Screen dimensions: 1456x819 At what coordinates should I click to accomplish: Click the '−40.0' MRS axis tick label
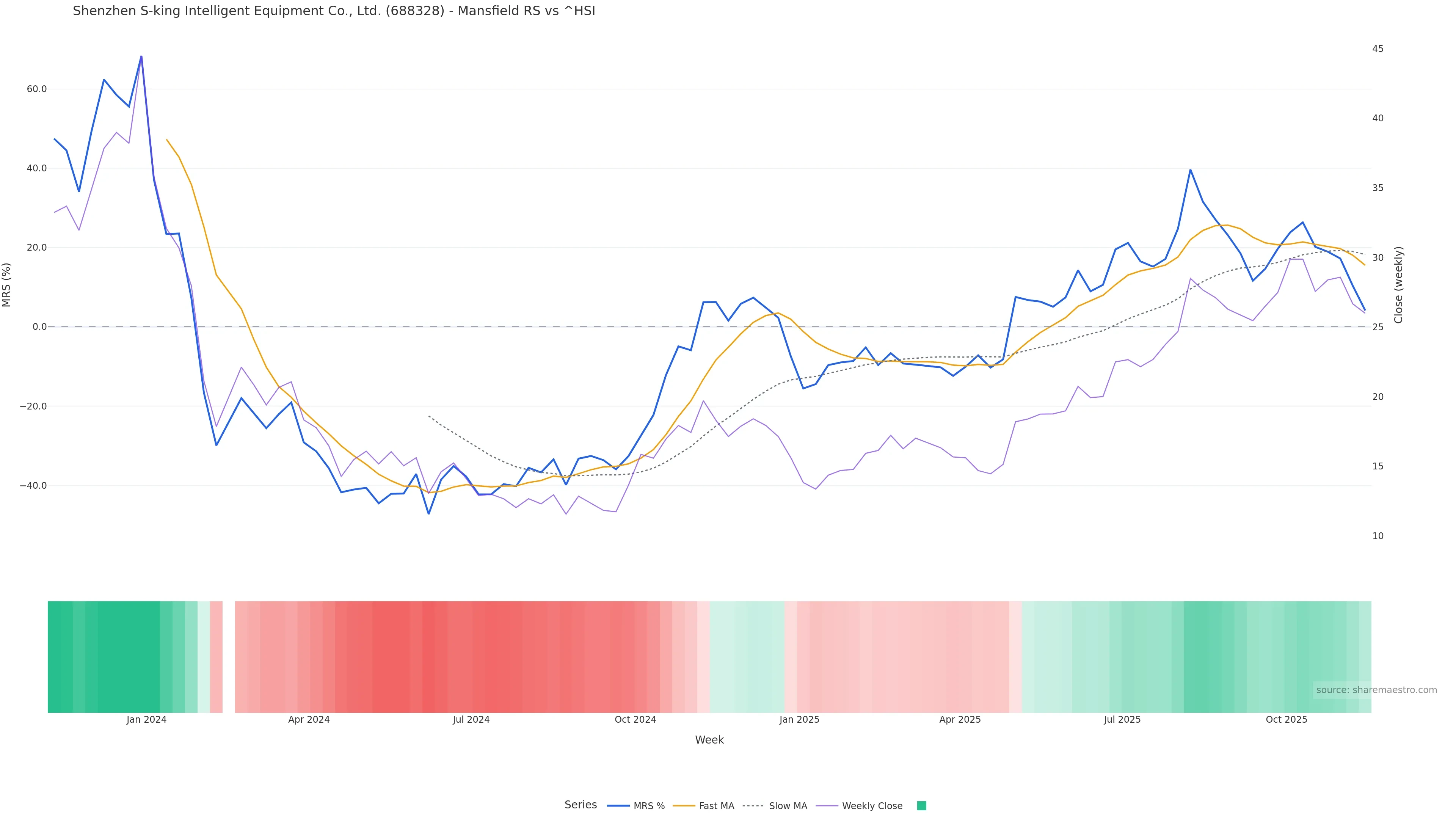(33, 485)
